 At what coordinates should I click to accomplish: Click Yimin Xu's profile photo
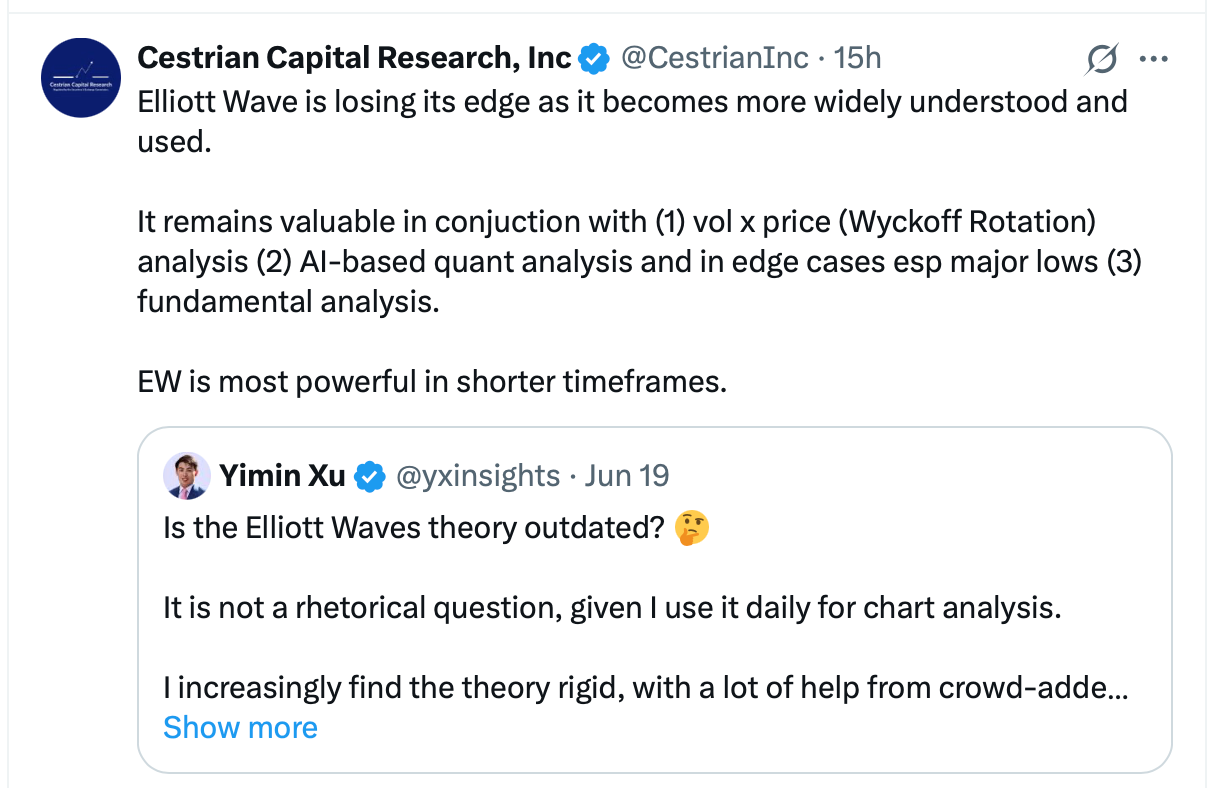click(187, 475)
